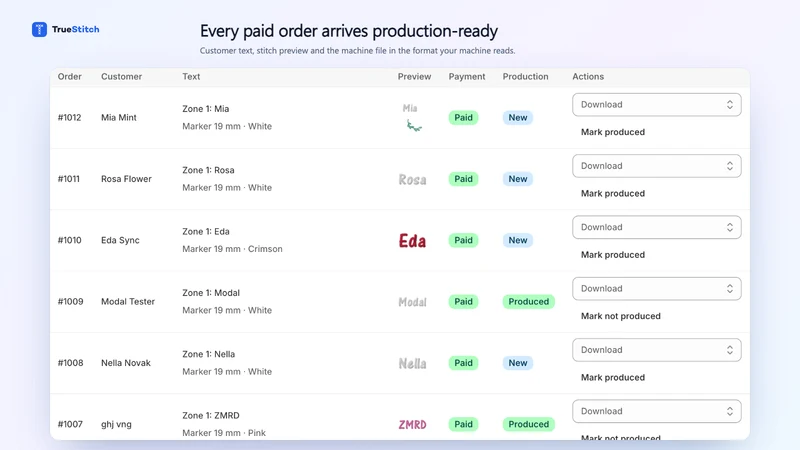
Task: View the pink ZMRD stitch preview
Action: point(412,424)
